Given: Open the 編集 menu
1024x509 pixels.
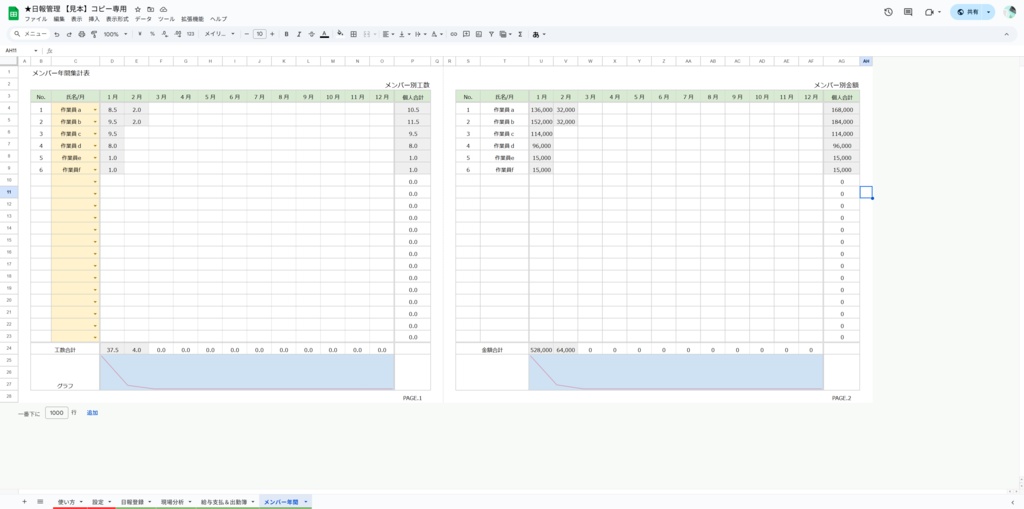Looking at the screenshot, I should [x=59, y=20].
